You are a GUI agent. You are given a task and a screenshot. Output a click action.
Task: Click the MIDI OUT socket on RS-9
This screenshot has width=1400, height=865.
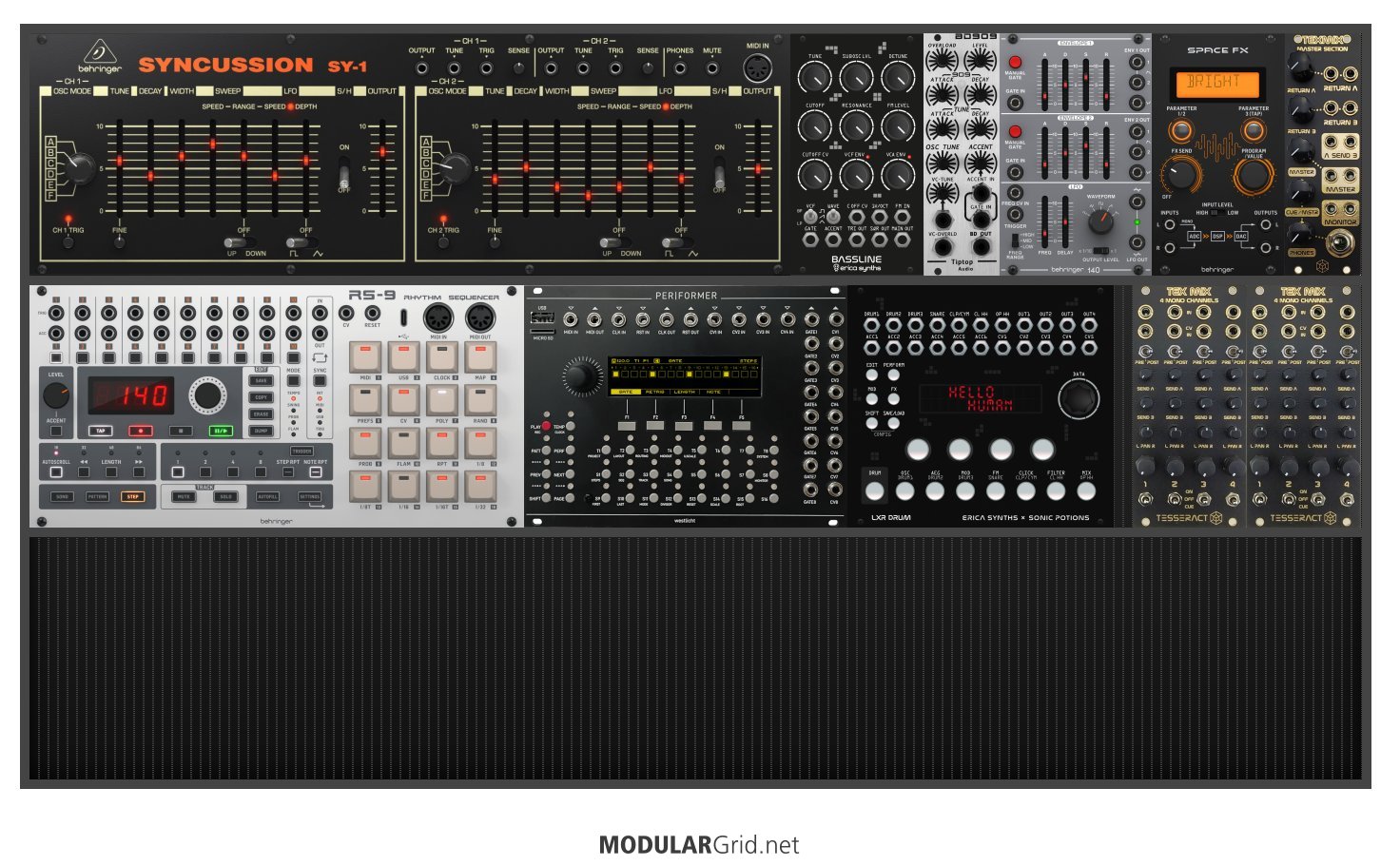tap(480, 317)
